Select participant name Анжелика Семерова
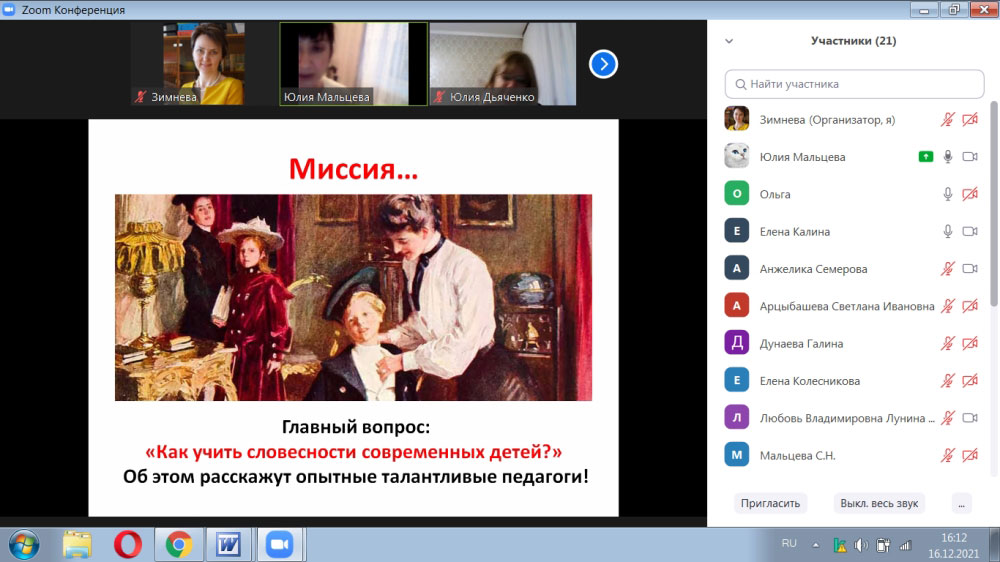Image resolution: width=1000 pixels, height=562 pixels. click(813, 269)
